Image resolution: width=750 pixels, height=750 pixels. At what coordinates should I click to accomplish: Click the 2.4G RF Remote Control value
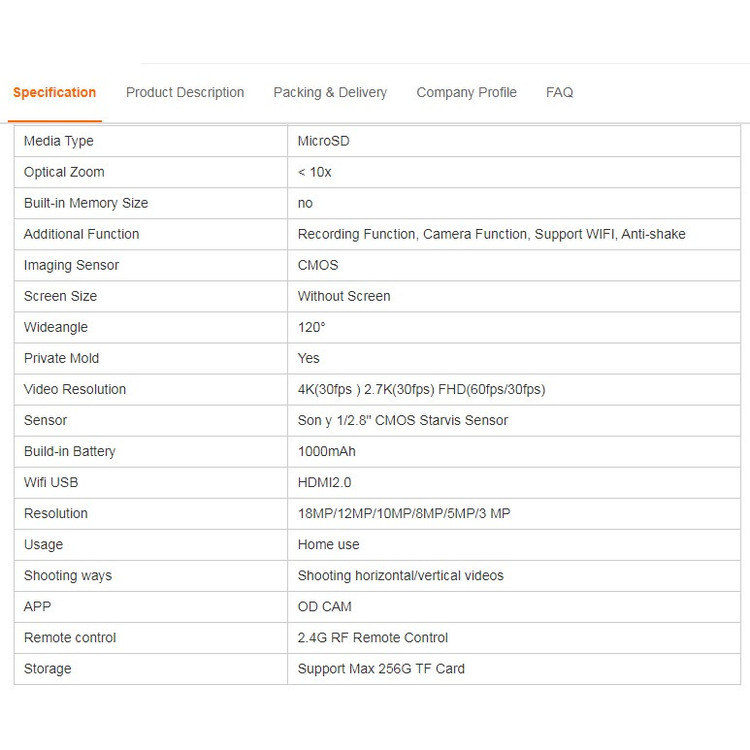373,637
